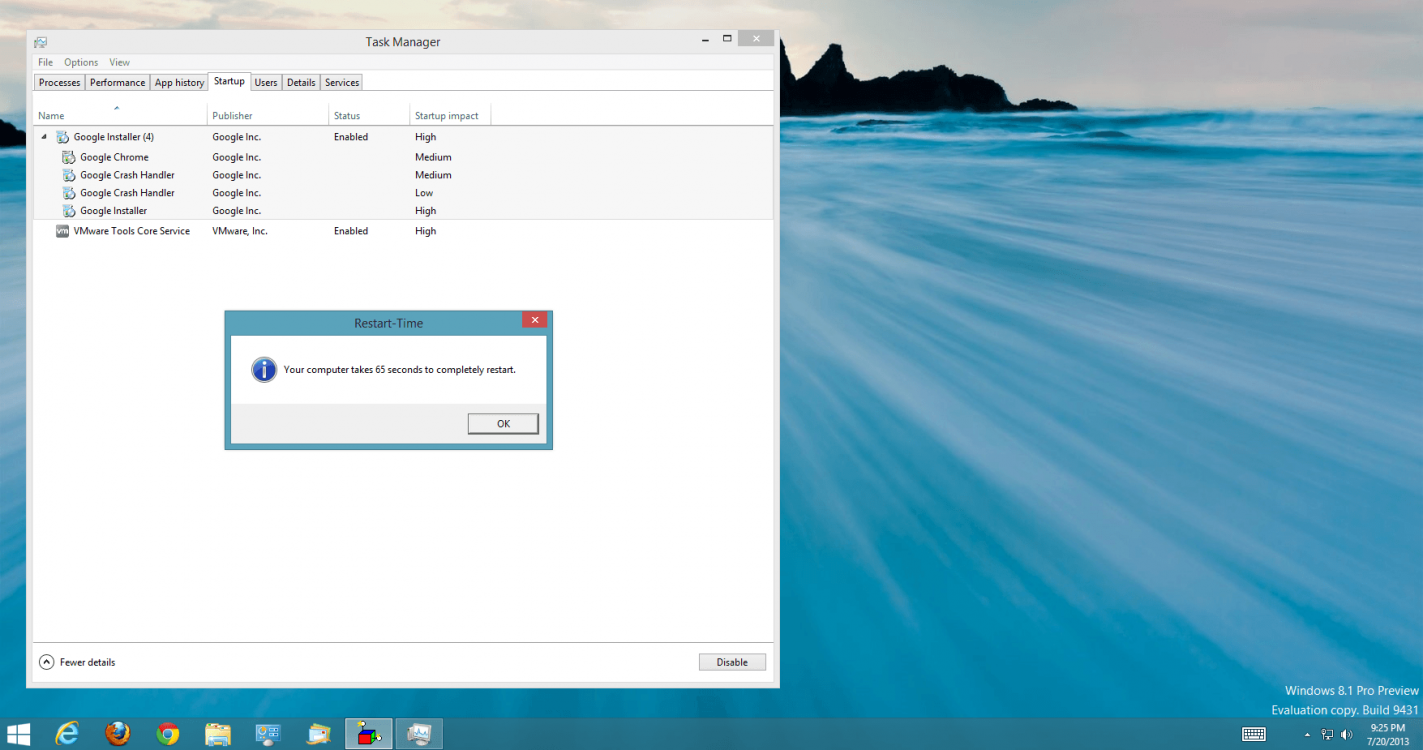Sort by the Status column header

coord(369,114)
